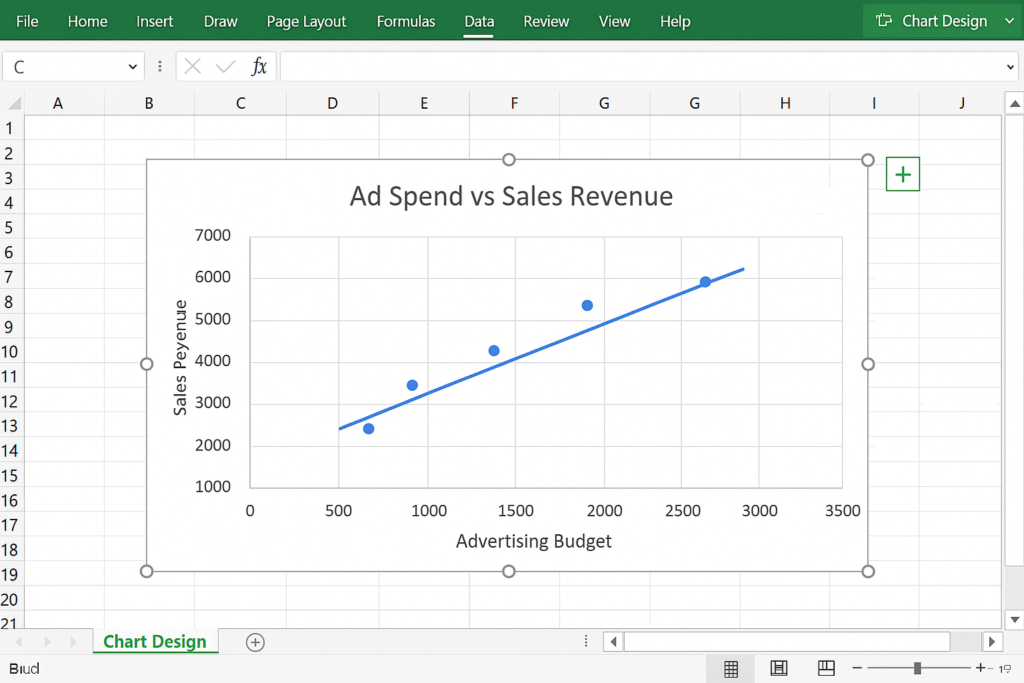
Task: Click the zoom slider handle
Action: [917, 668]
